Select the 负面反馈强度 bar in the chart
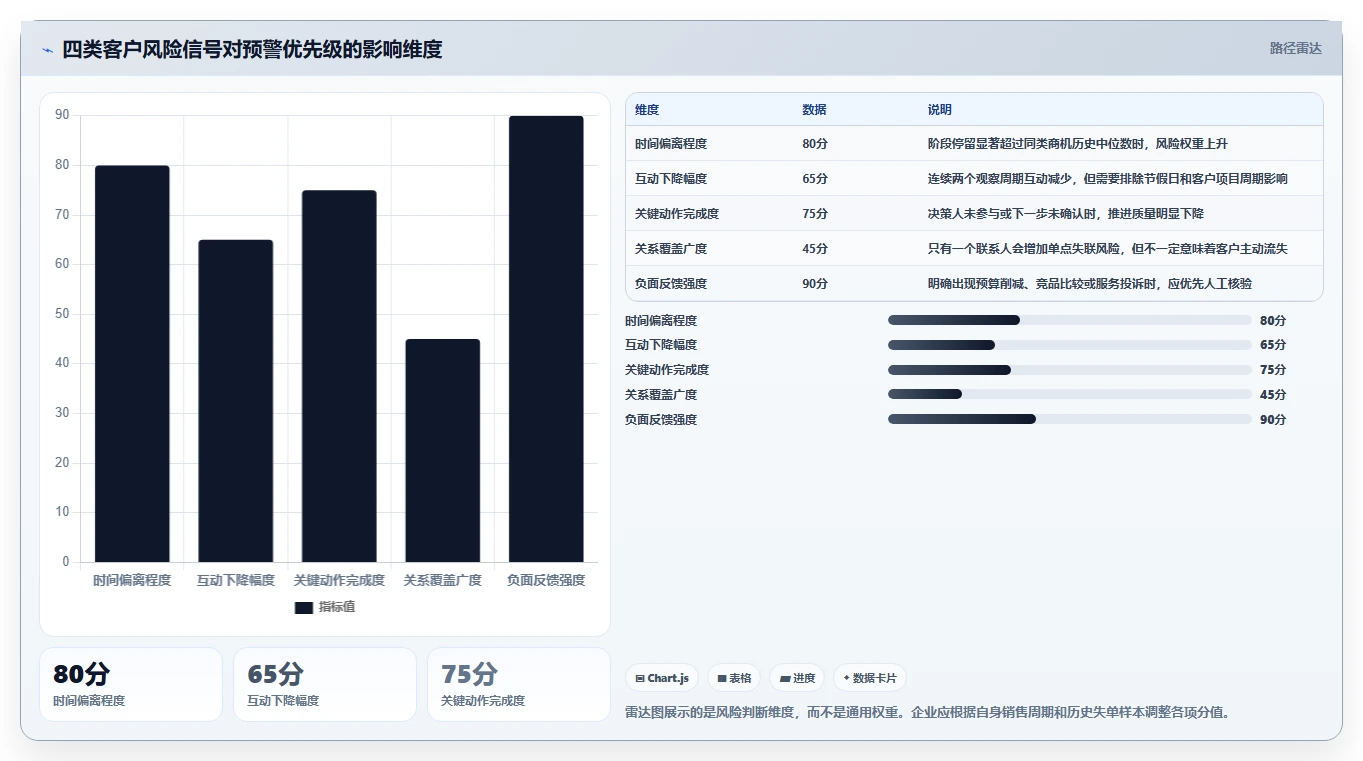This screenshot has height=761, width=1363. (546, 339)
